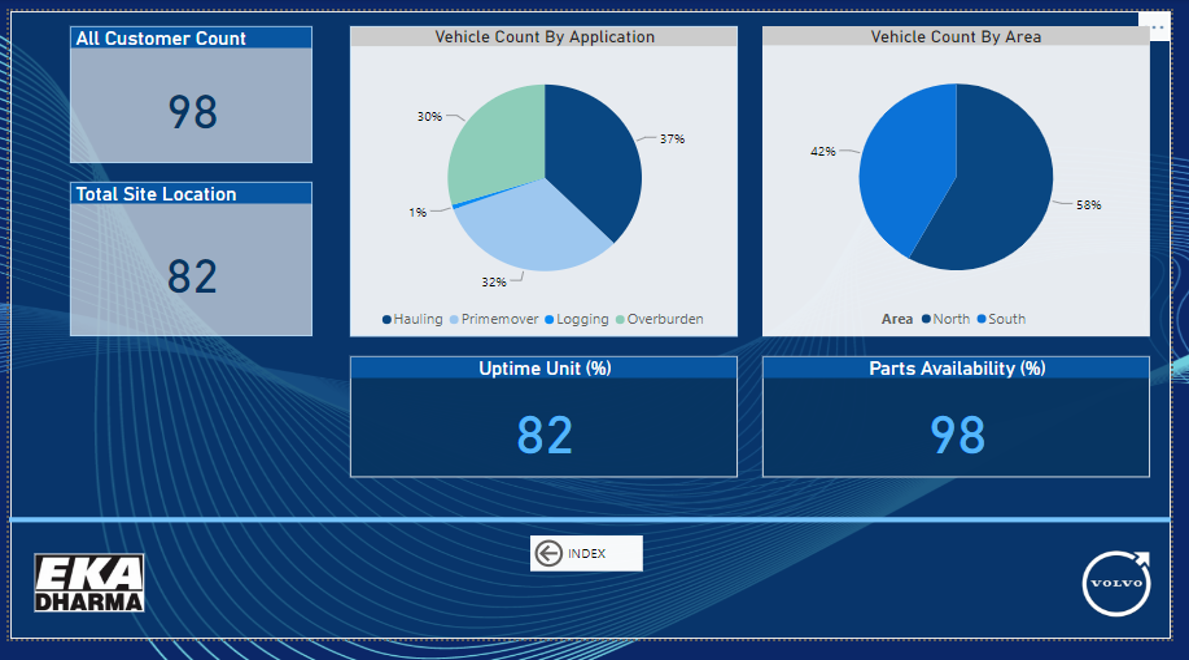Viewport: 1189px width, 660px height.
Task: Click the back arrow icon beside INDEX
Action: (x=548, y=553)
